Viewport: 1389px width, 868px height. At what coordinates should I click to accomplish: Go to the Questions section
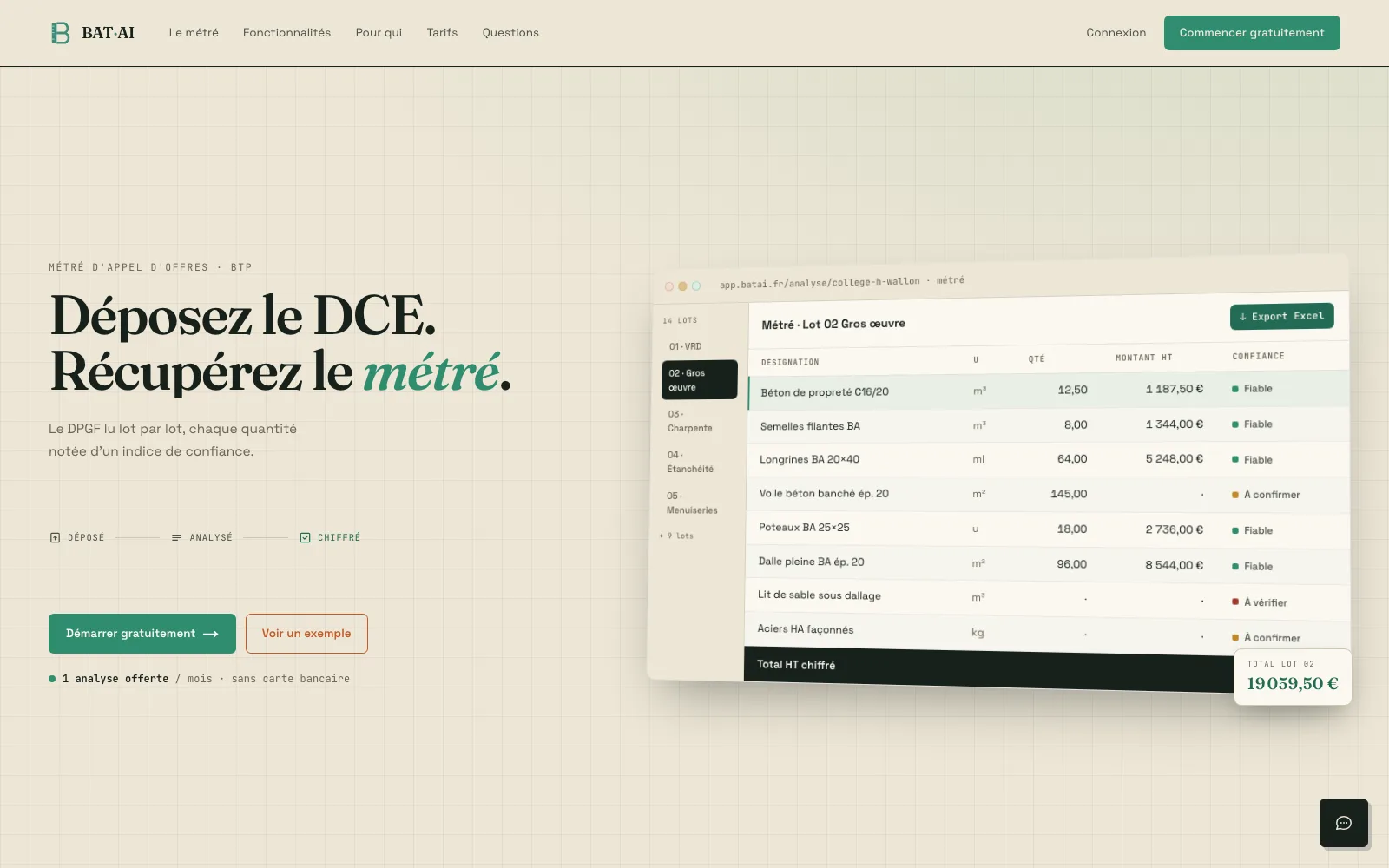pyautogui.click(x=510, y=33)
